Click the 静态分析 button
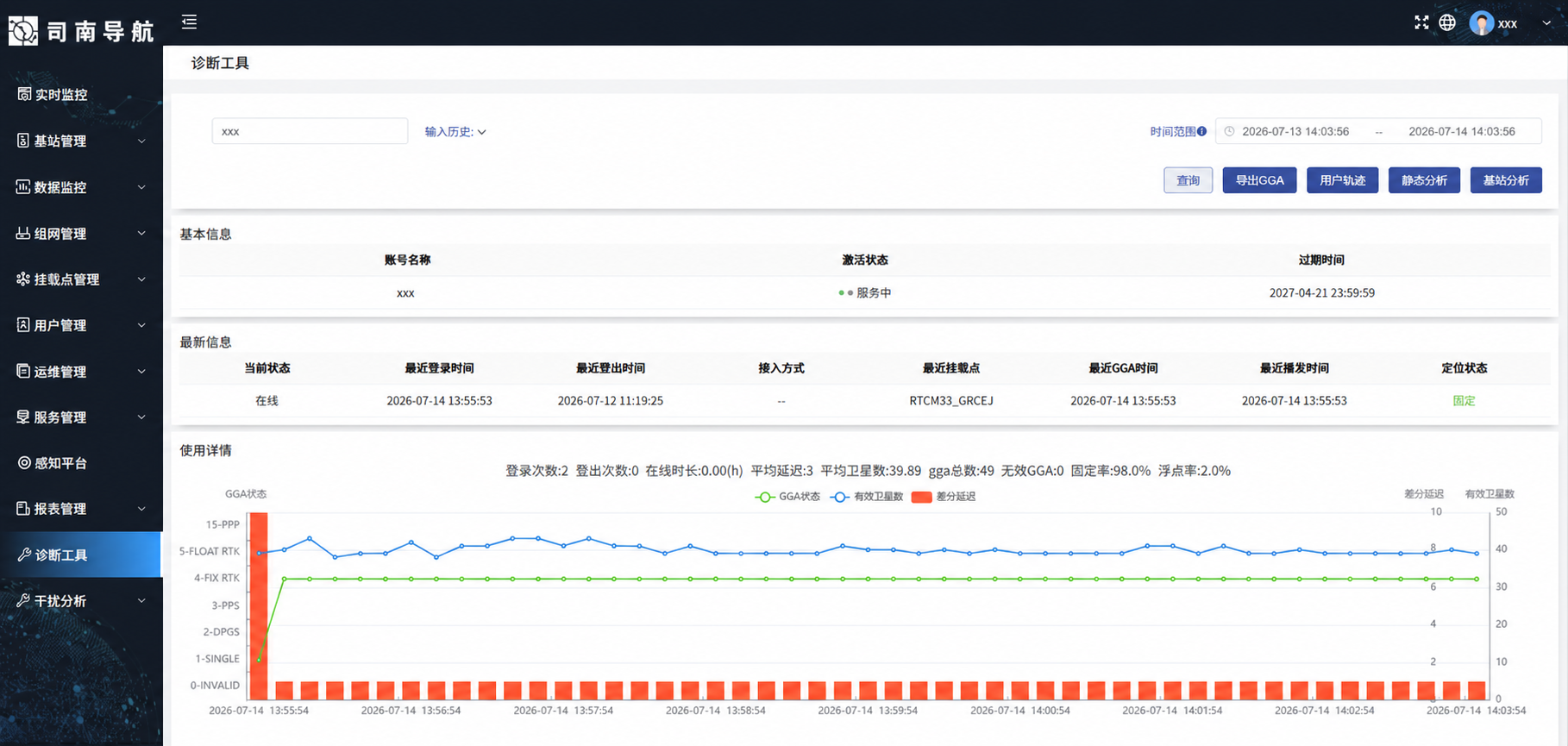Image resolution: width=1568 pixels, height=746 pixels. coord(1424,180)
